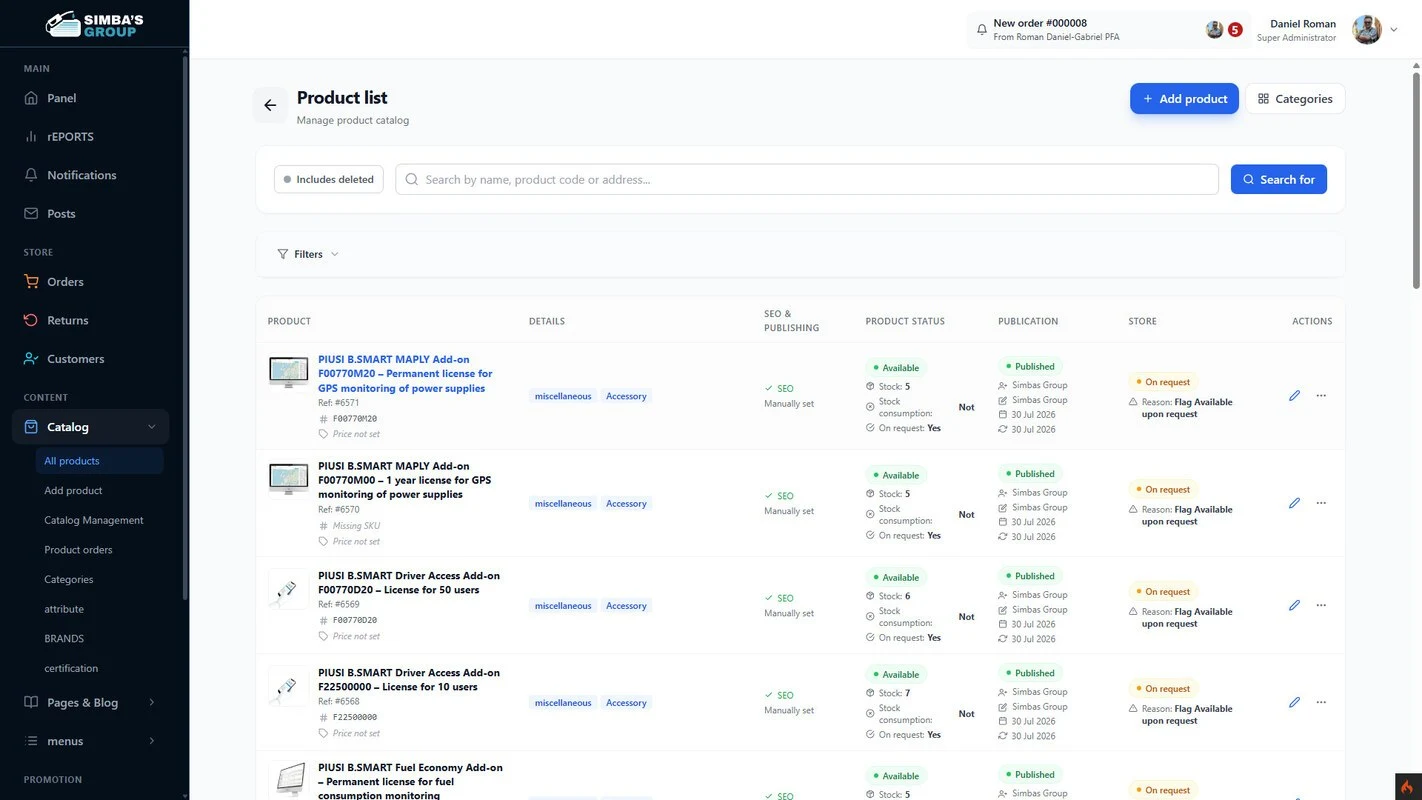Open Driver Access F22500000 product title
Viewport: 1422px width, 800px height.
pos(409,680)
